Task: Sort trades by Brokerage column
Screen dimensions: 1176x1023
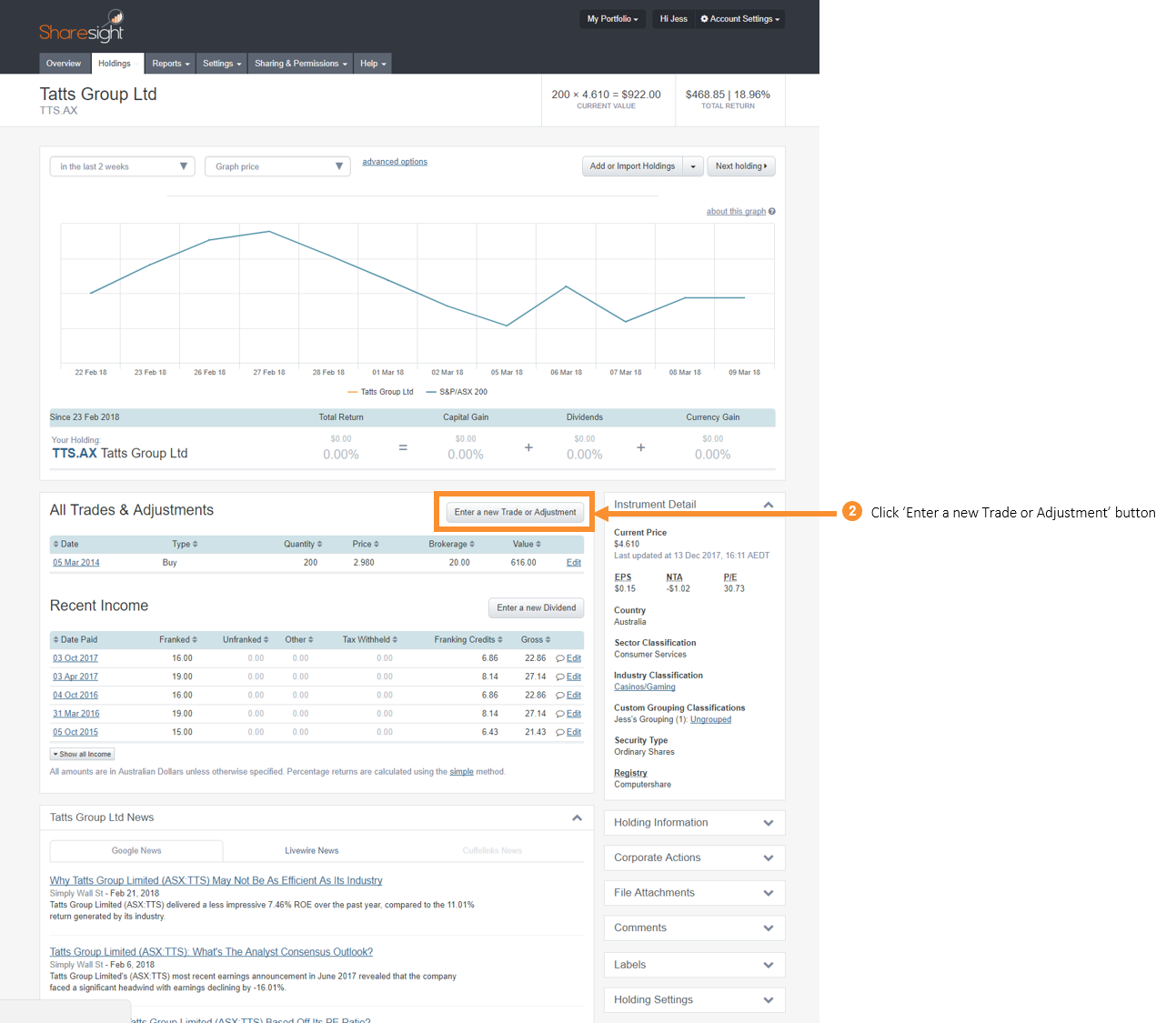Action: click(x=451, y=544)
